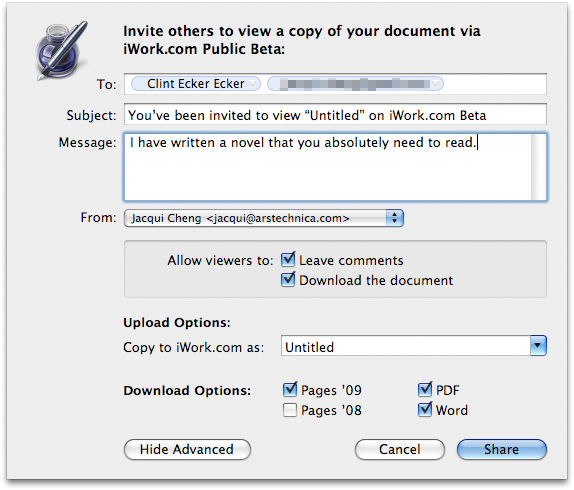Click the From popup stepper arrows

click(x=395, y=218)
